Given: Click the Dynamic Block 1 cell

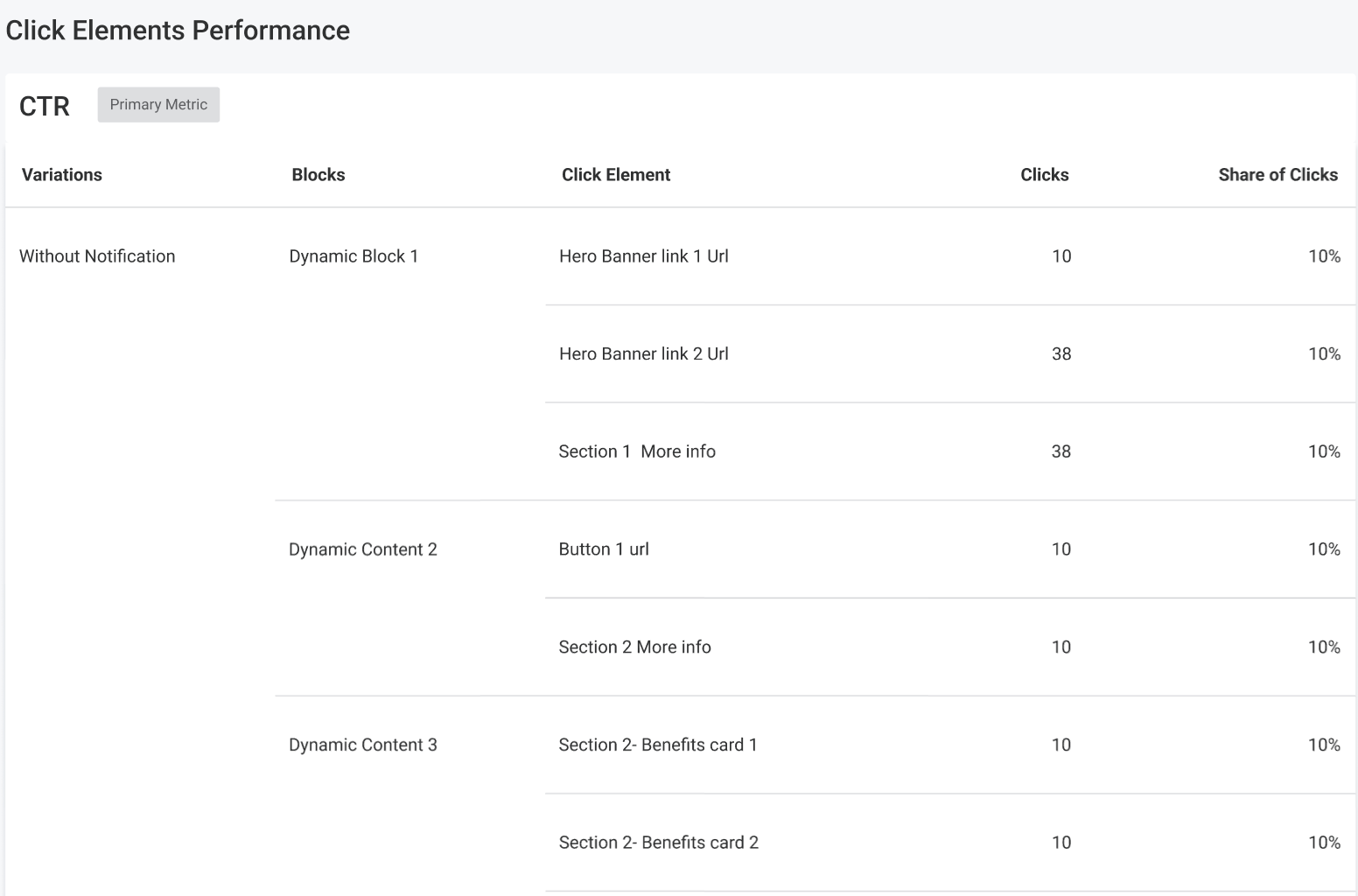Looking at the screenshot, I should click(353, 256).
